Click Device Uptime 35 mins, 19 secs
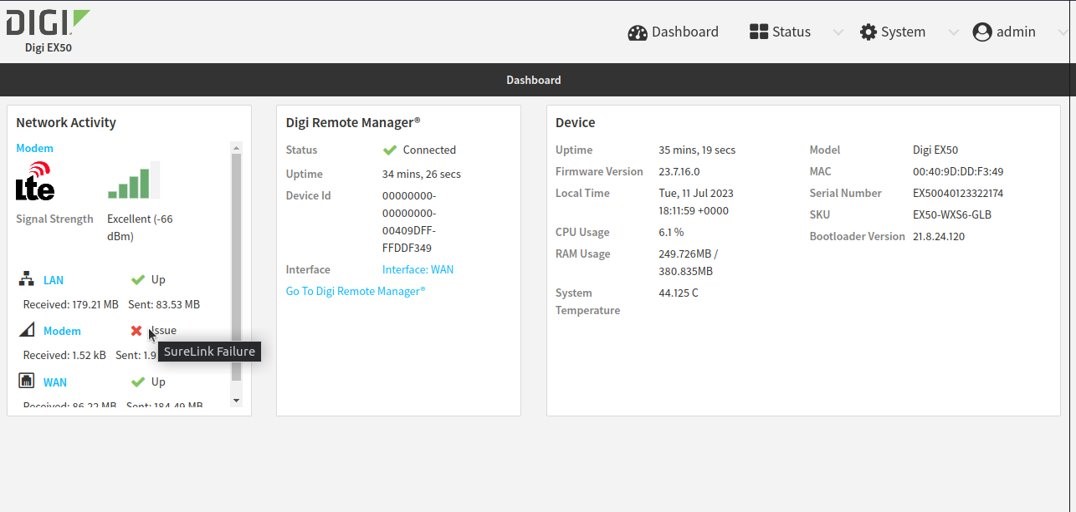Image resolution: width=1076 pixels, height=512 pixels. pyautogui.click(x=697, y=150)
